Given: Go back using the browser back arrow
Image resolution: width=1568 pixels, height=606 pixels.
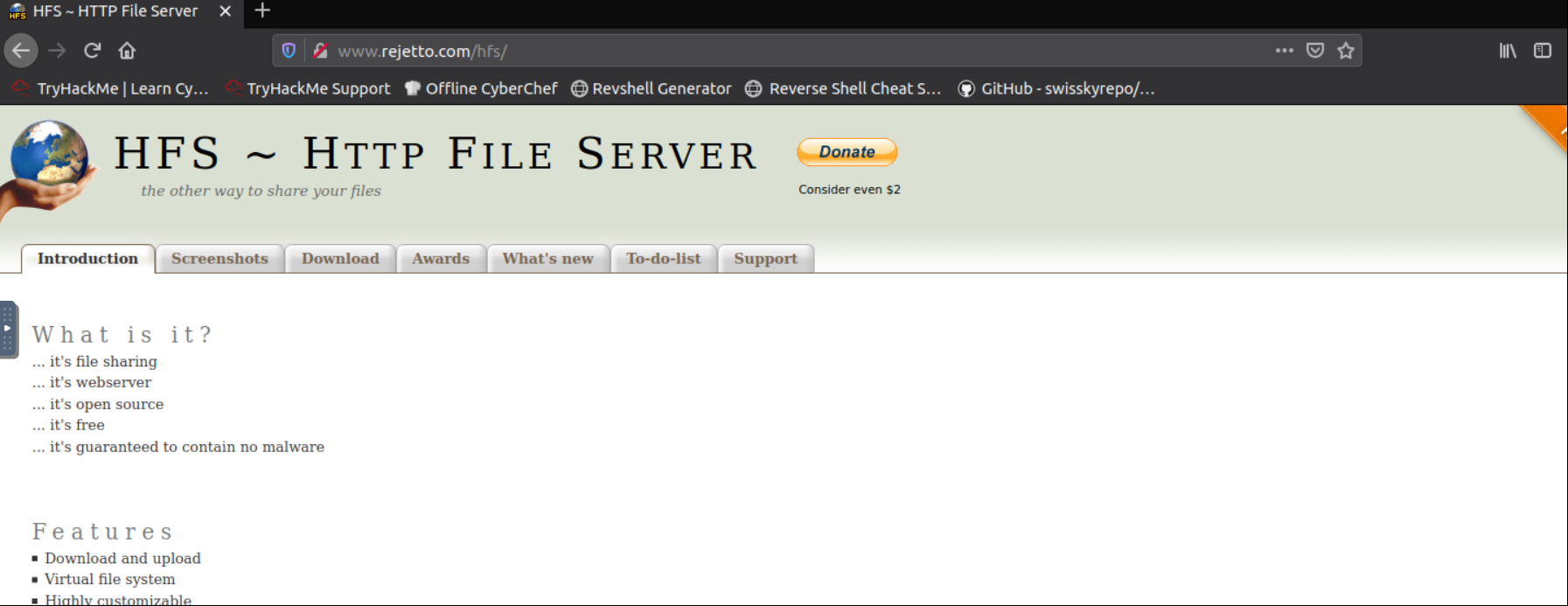Looking at the screenshot, I should click(x=21, y=51).
